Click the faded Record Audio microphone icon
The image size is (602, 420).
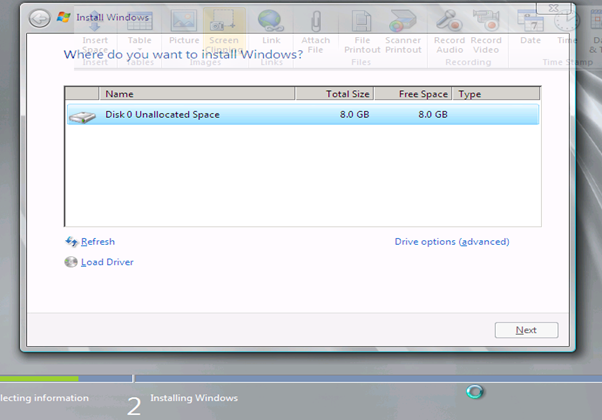click(x=449, y=20)
